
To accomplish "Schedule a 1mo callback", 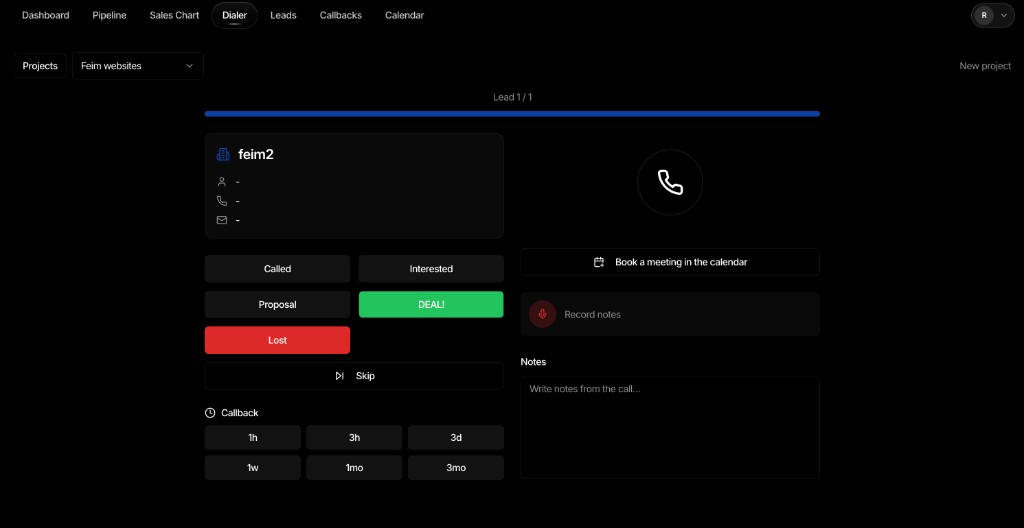I will (x=354, y=468).
